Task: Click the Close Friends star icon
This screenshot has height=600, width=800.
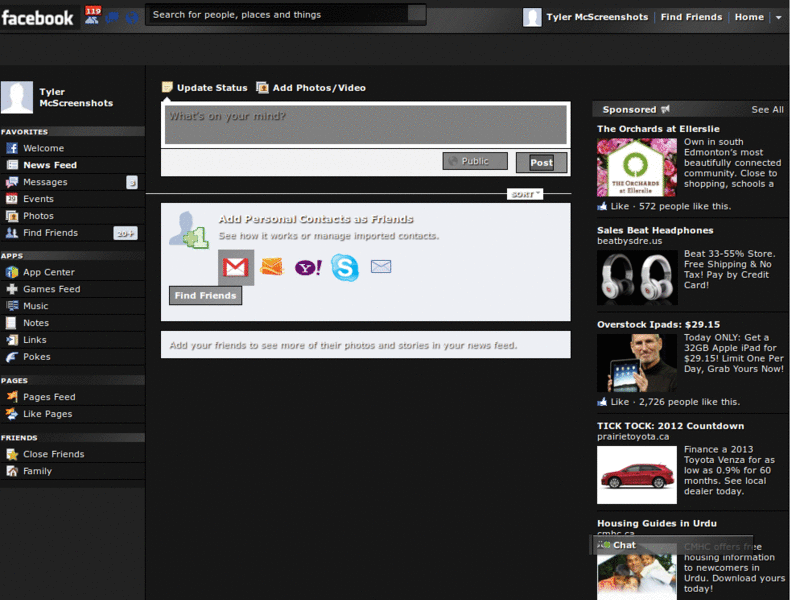Action: [x=12, y=454]
